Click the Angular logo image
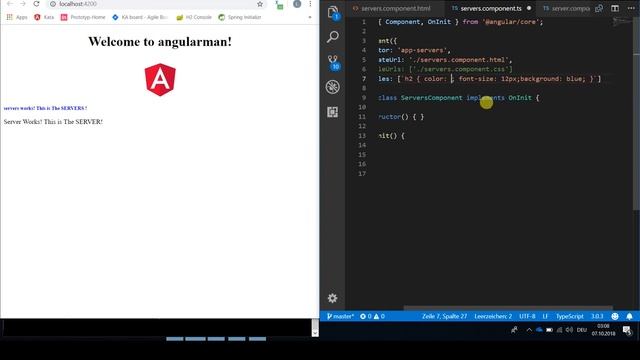Screen dimensions: 640x360 [160, 80]
